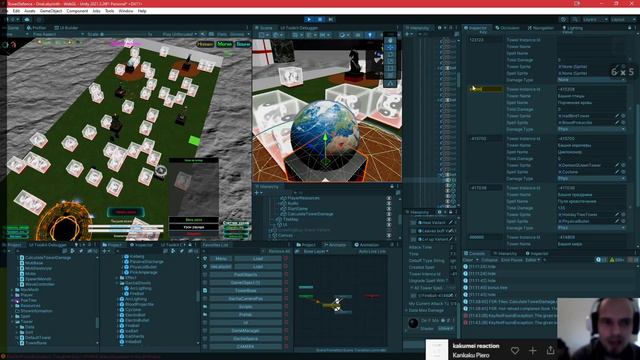Screen dimensions: 640x360
Task: Open Damage Type dropdown for tower -415700
Action: (591, 178)
